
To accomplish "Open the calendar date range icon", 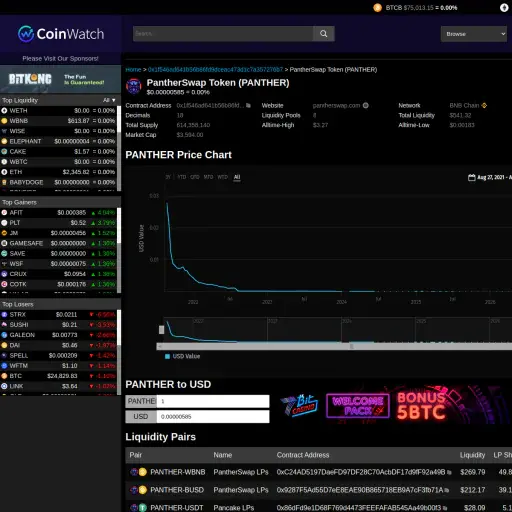I will 471,177.
